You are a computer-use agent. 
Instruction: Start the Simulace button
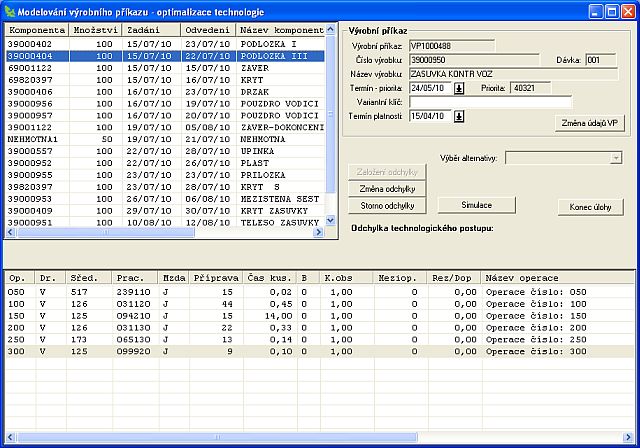click(476, 205)
